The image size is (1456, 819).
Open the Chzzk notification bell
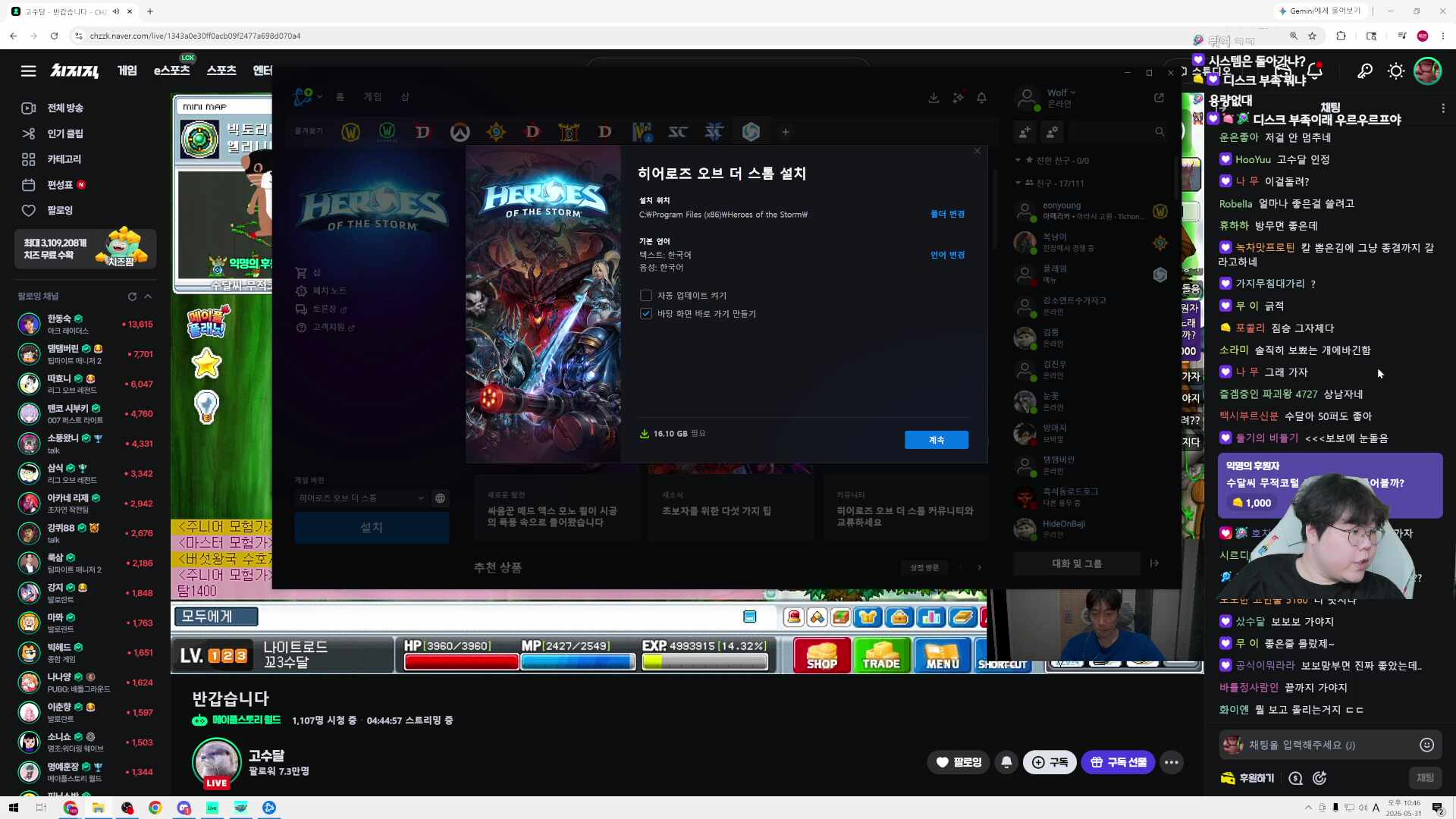click(x=1316, y=71)
